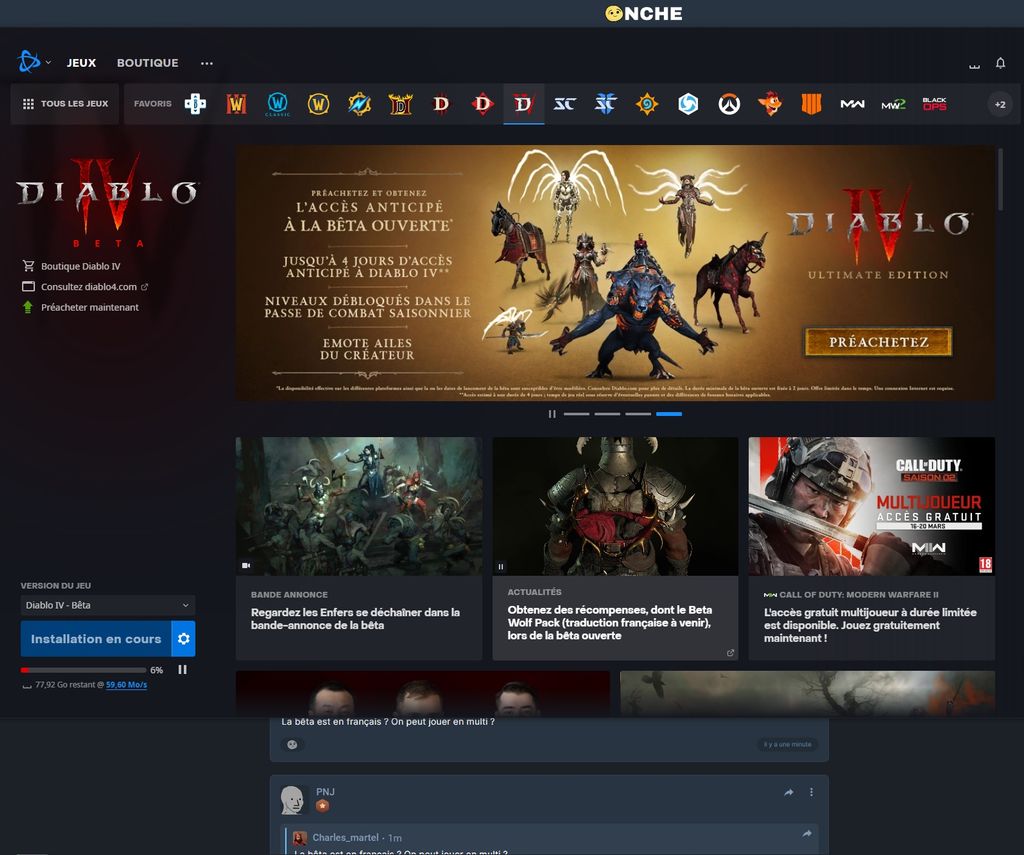Open Tous les jeux menu
Viewport: 1024px width, 855px height.
point(65,104)
